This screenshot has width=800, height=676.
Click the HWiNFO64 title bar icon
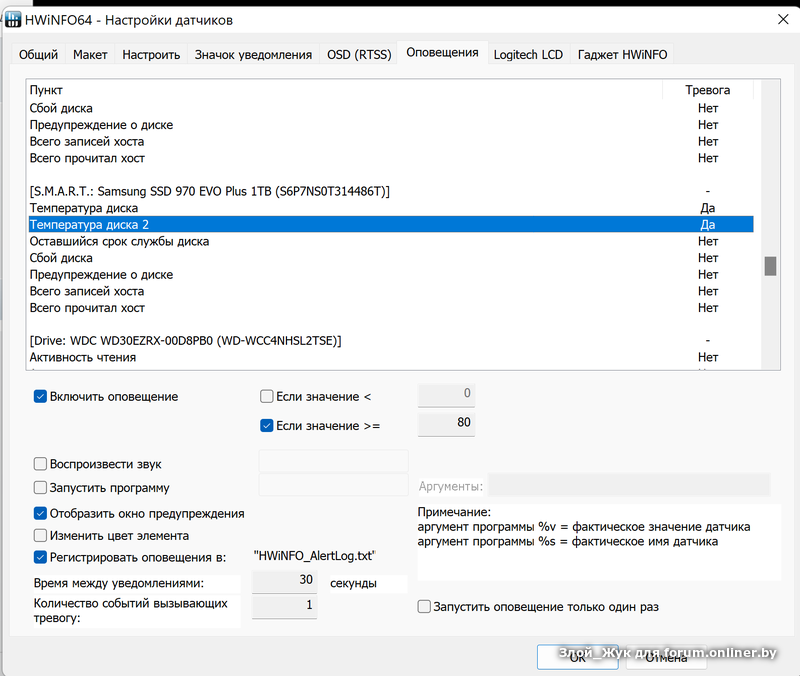[14, 18]
